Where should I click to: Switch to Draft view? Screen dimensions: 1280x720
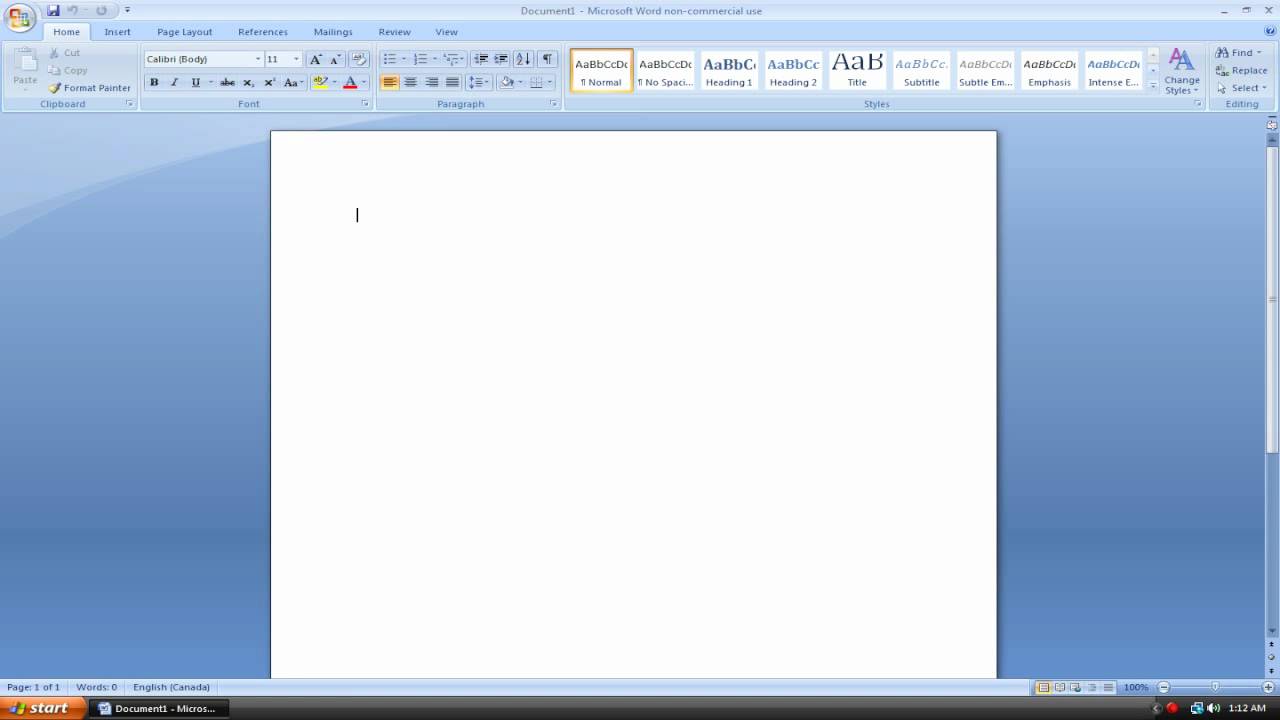(x=1108, y=687)
